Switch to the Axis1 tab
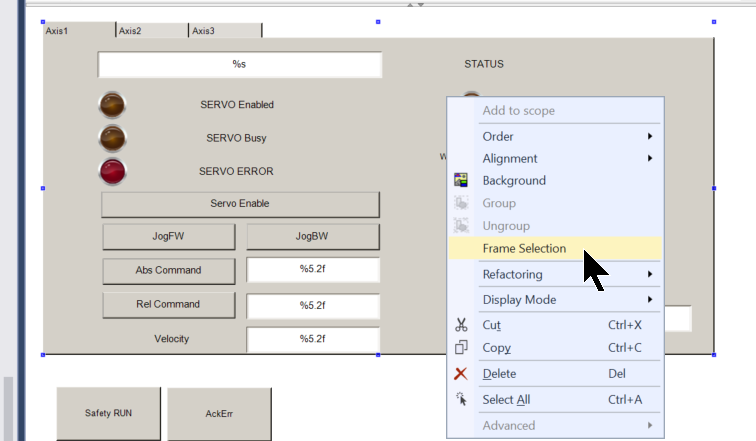Viewport: 756px width, 441px height. [x=79, y=30]
